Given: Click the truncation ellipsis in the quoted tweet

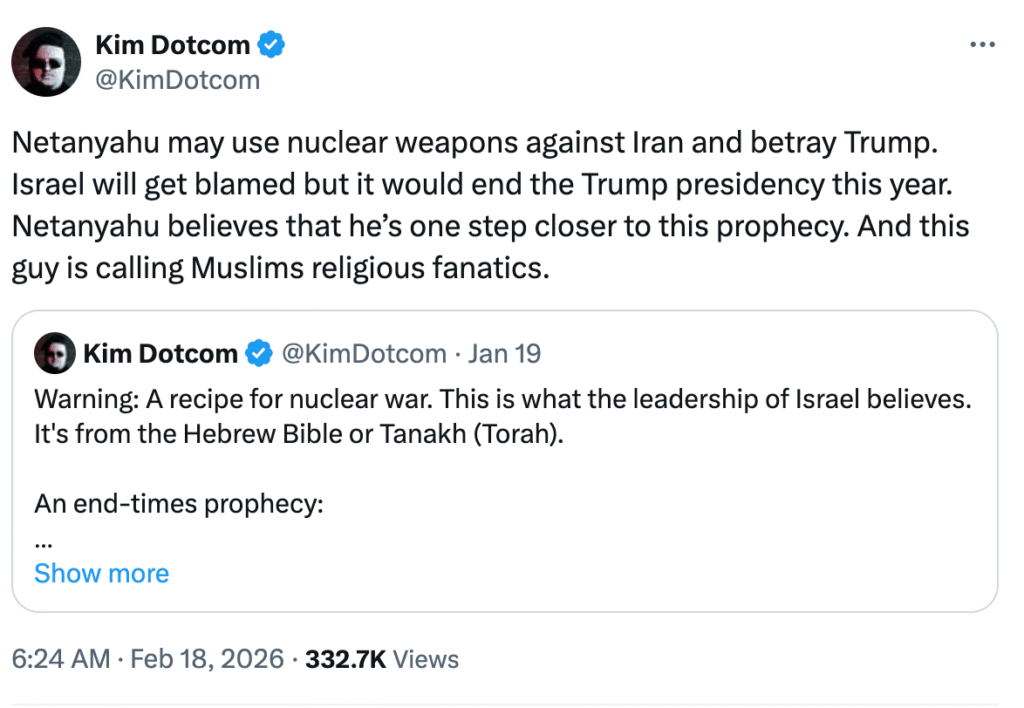Looking at the screenshot, I should coord(43,542).
